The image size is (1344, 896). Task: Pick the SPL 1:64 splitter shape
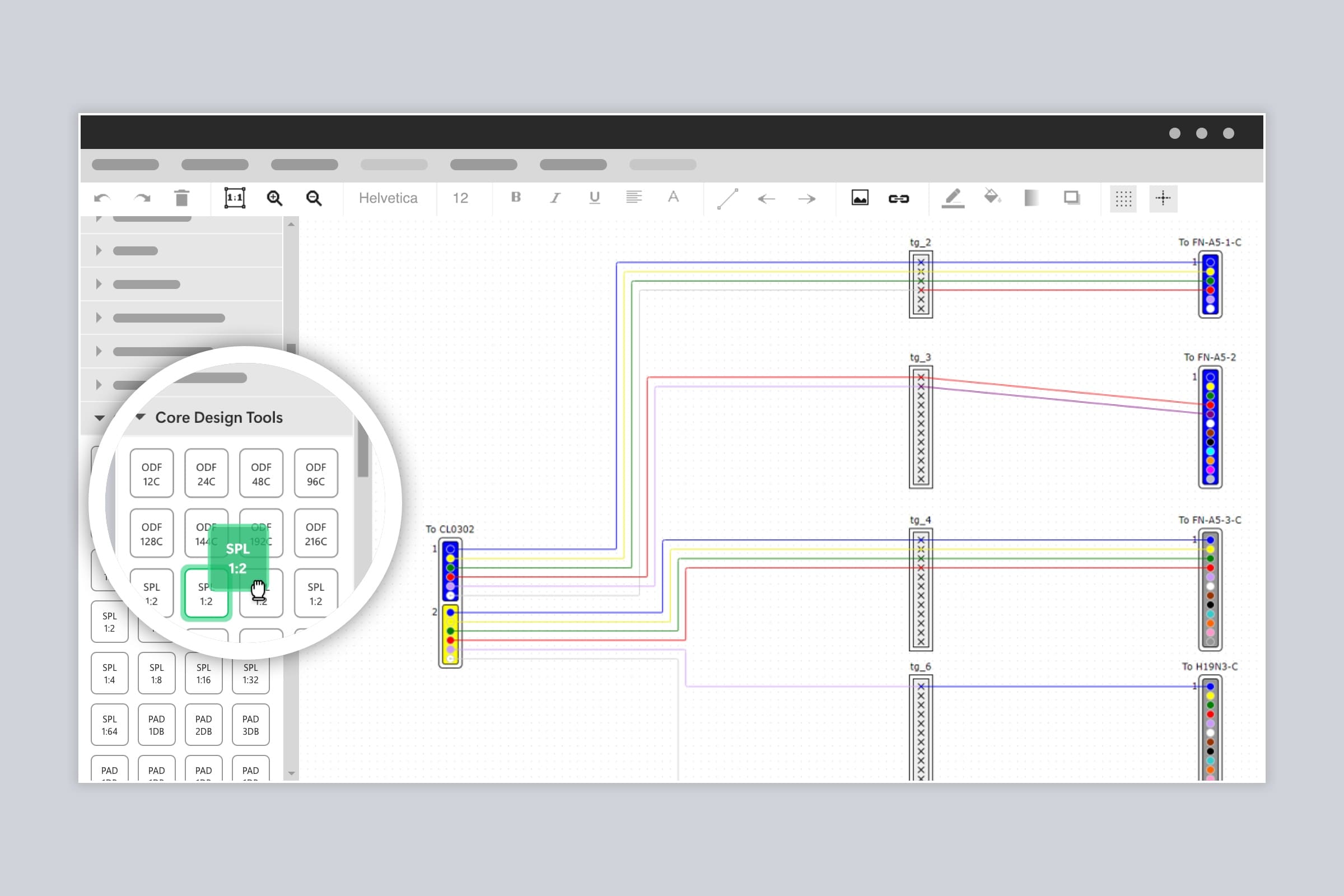(110, 725)
